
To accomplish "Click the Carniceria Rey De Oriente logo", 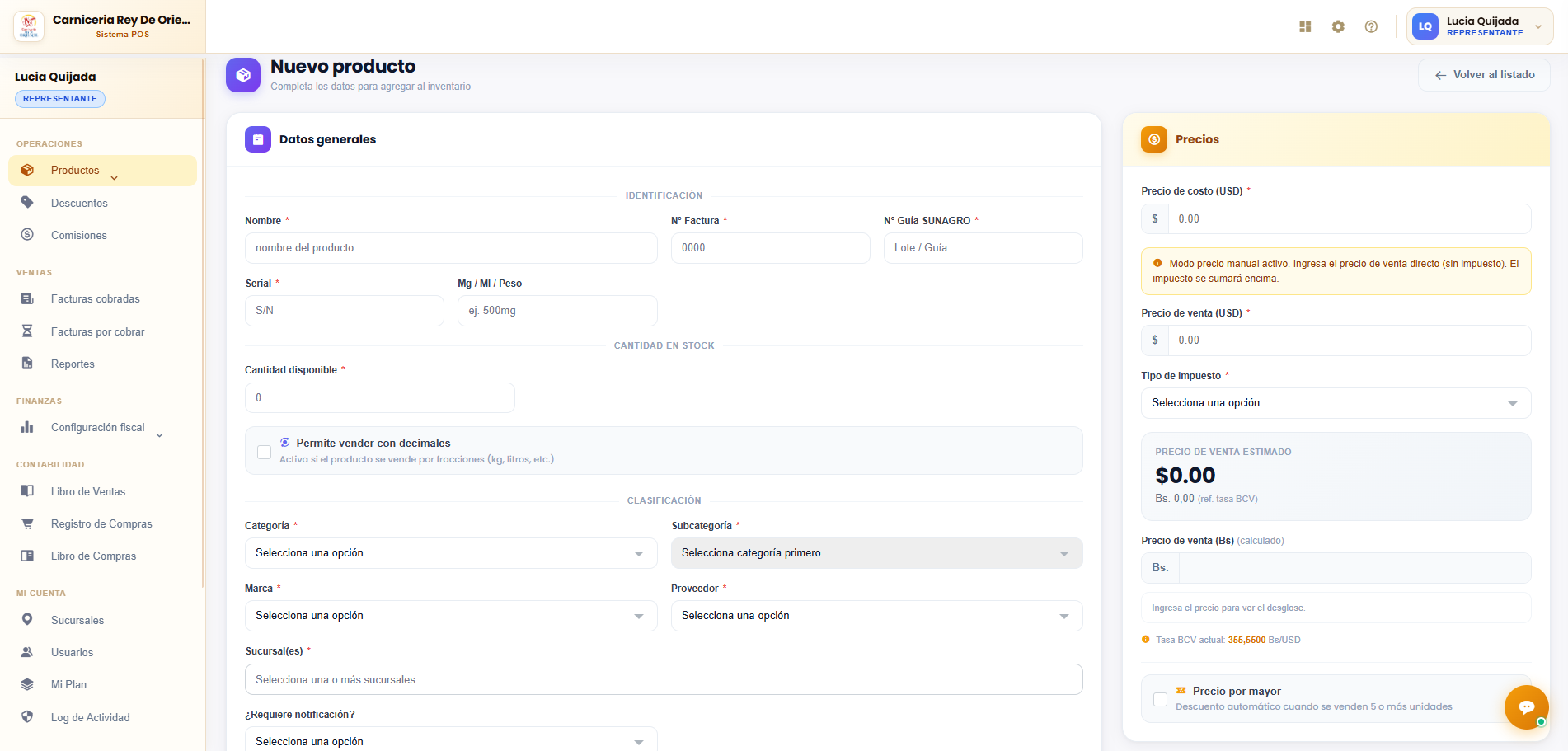I will coord(29,26).
